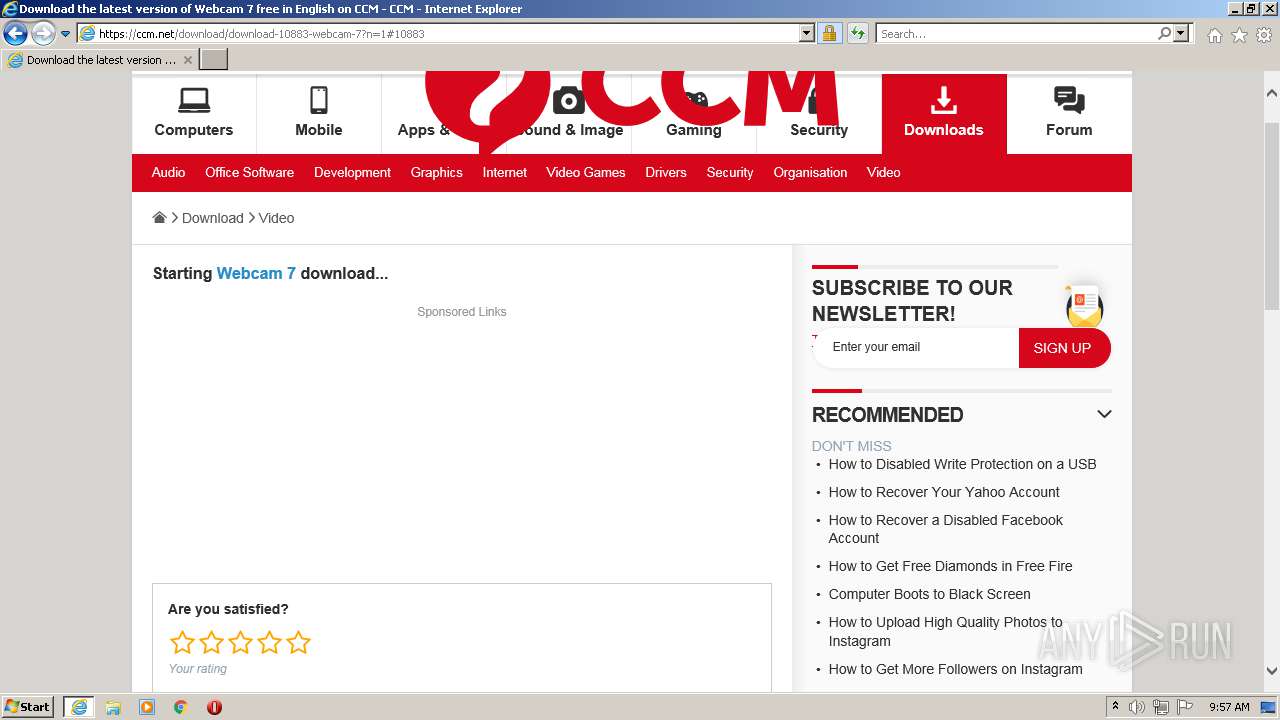Screen dimensions: 1280x720
Task: Open the Webcam 7 link
Action: (256, 273)
